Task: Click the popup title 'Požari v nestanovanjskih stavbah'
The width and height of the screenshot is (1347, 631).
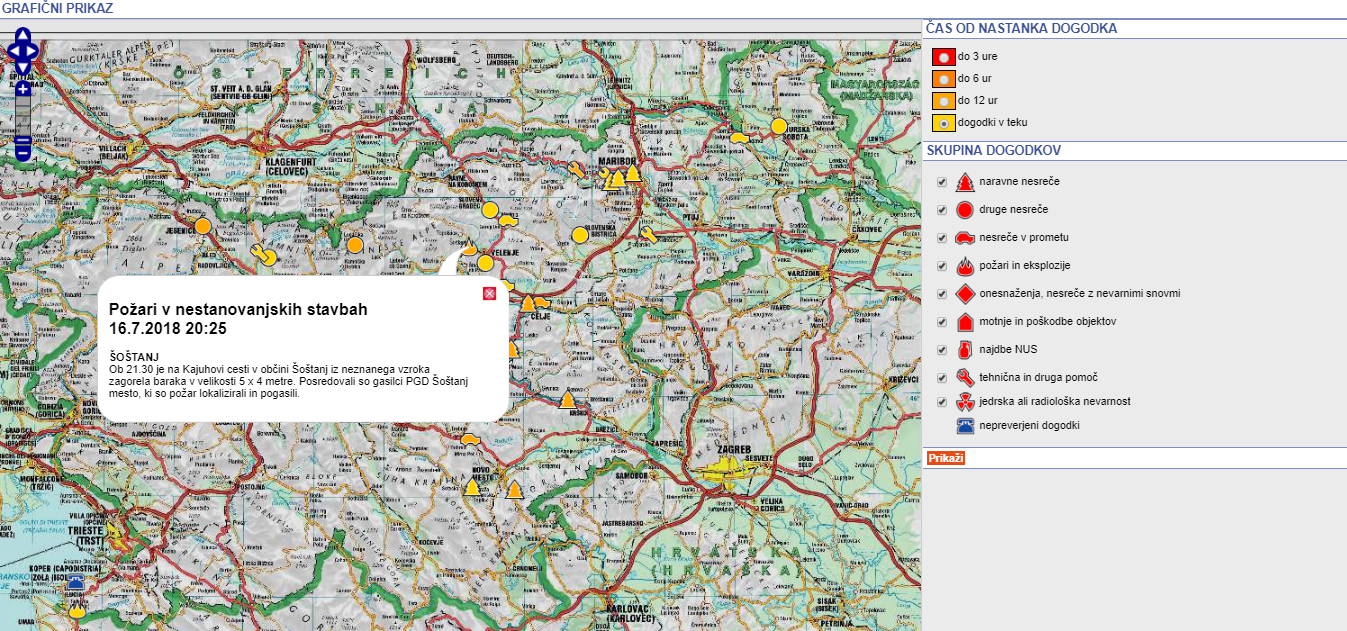Action: tap(238, 310)
